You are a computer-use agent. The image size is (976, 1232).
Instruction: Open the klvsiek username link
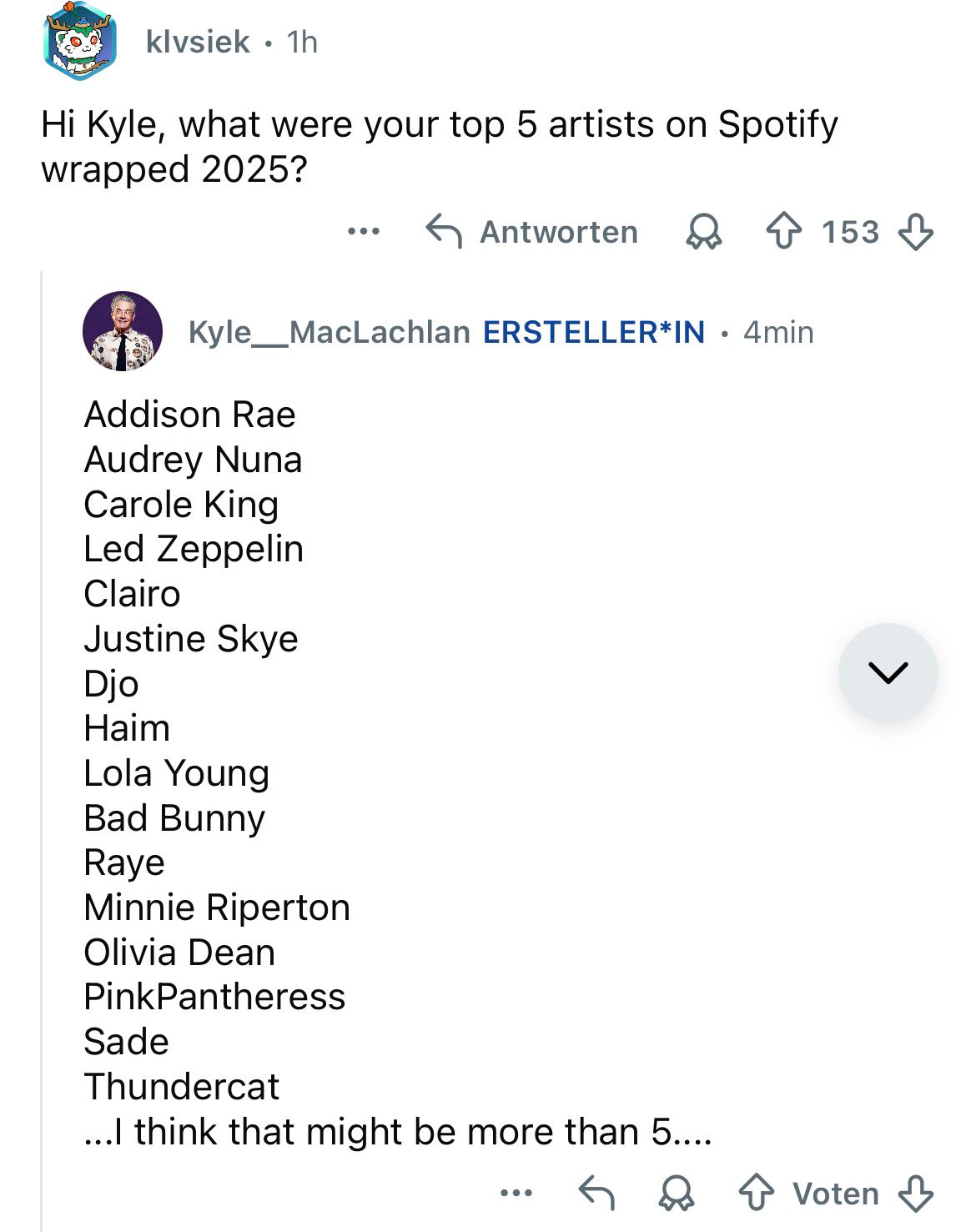[x=198, y=42]
